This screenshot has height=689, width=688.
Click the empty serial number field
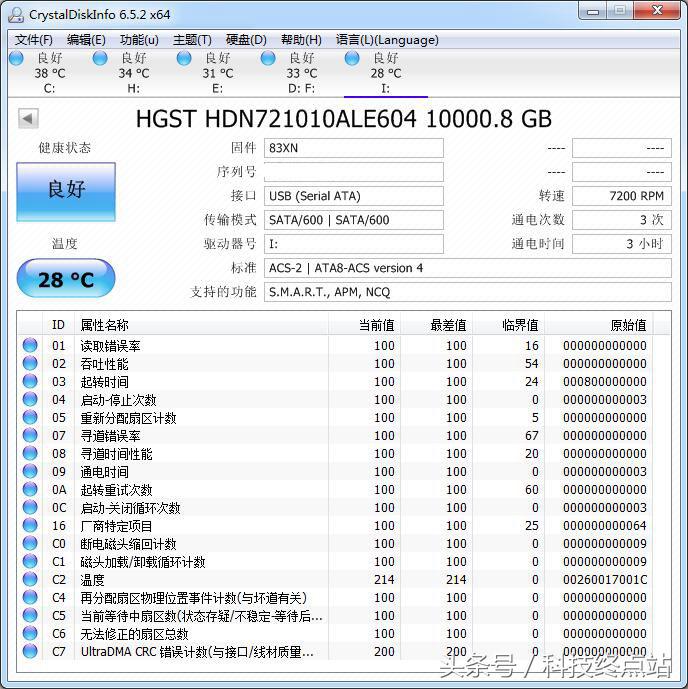(354, 172)
